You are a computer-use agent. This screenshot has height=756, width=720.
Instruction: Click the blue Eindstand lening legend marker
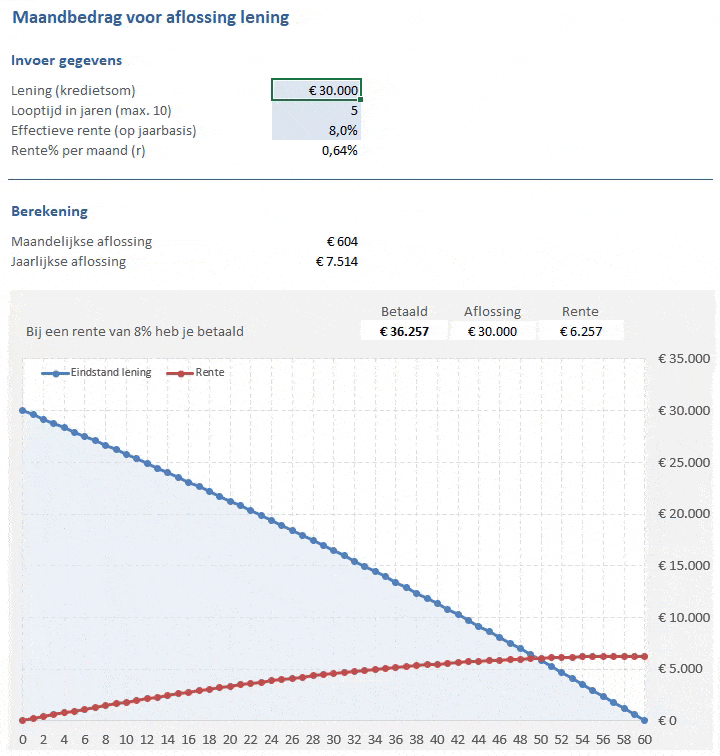56,373
